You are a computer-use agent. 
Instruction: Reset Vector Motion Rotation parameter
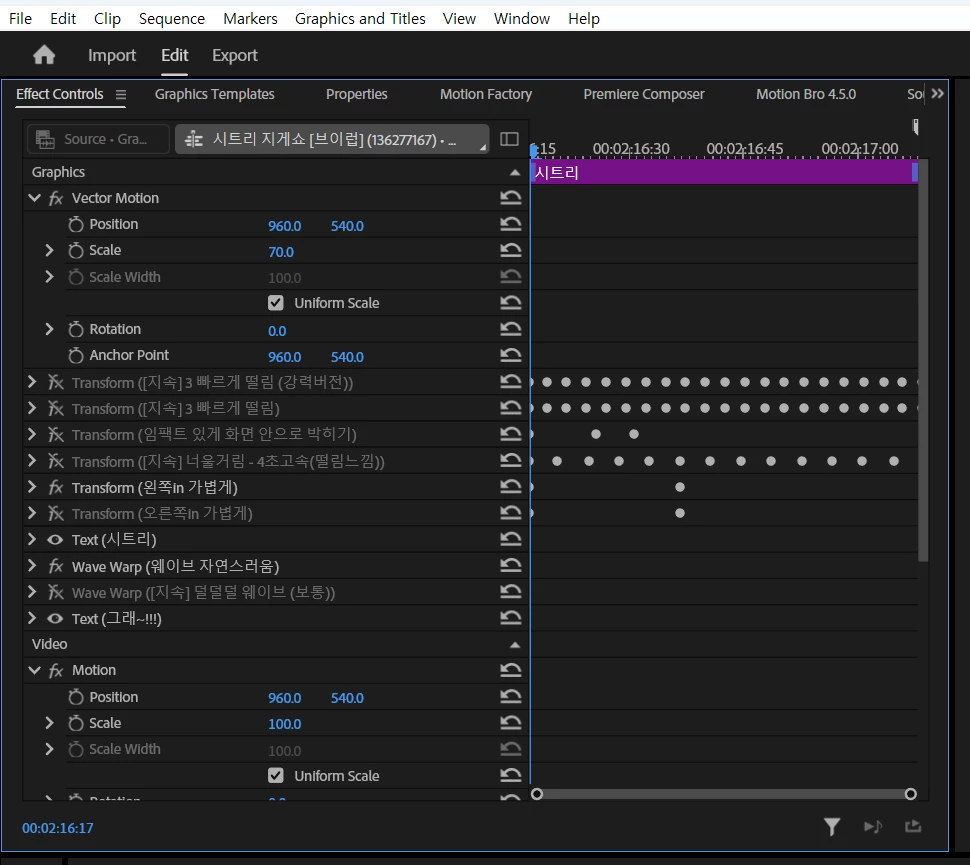coord(510,329)
